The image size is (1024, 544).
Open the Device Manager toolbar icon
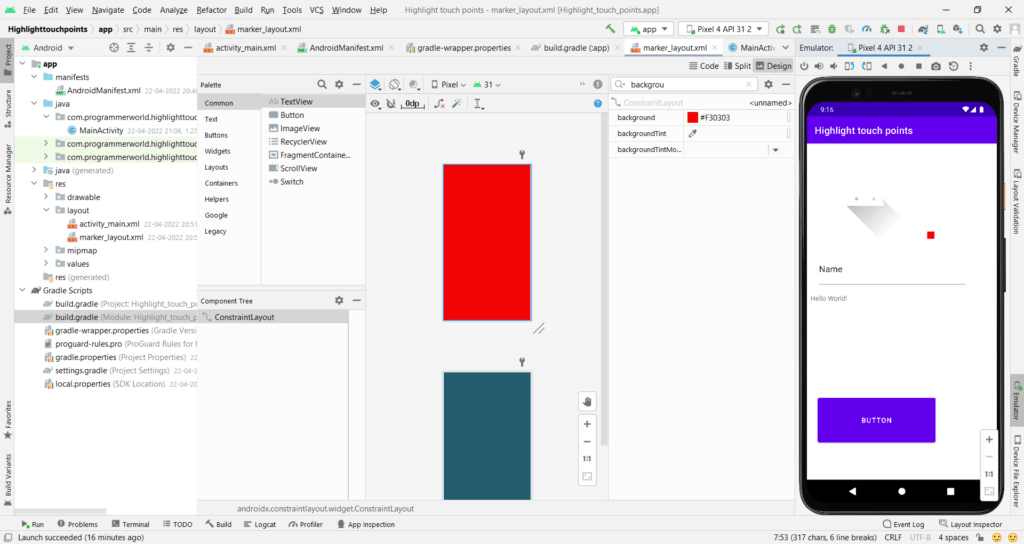point(940,29)
